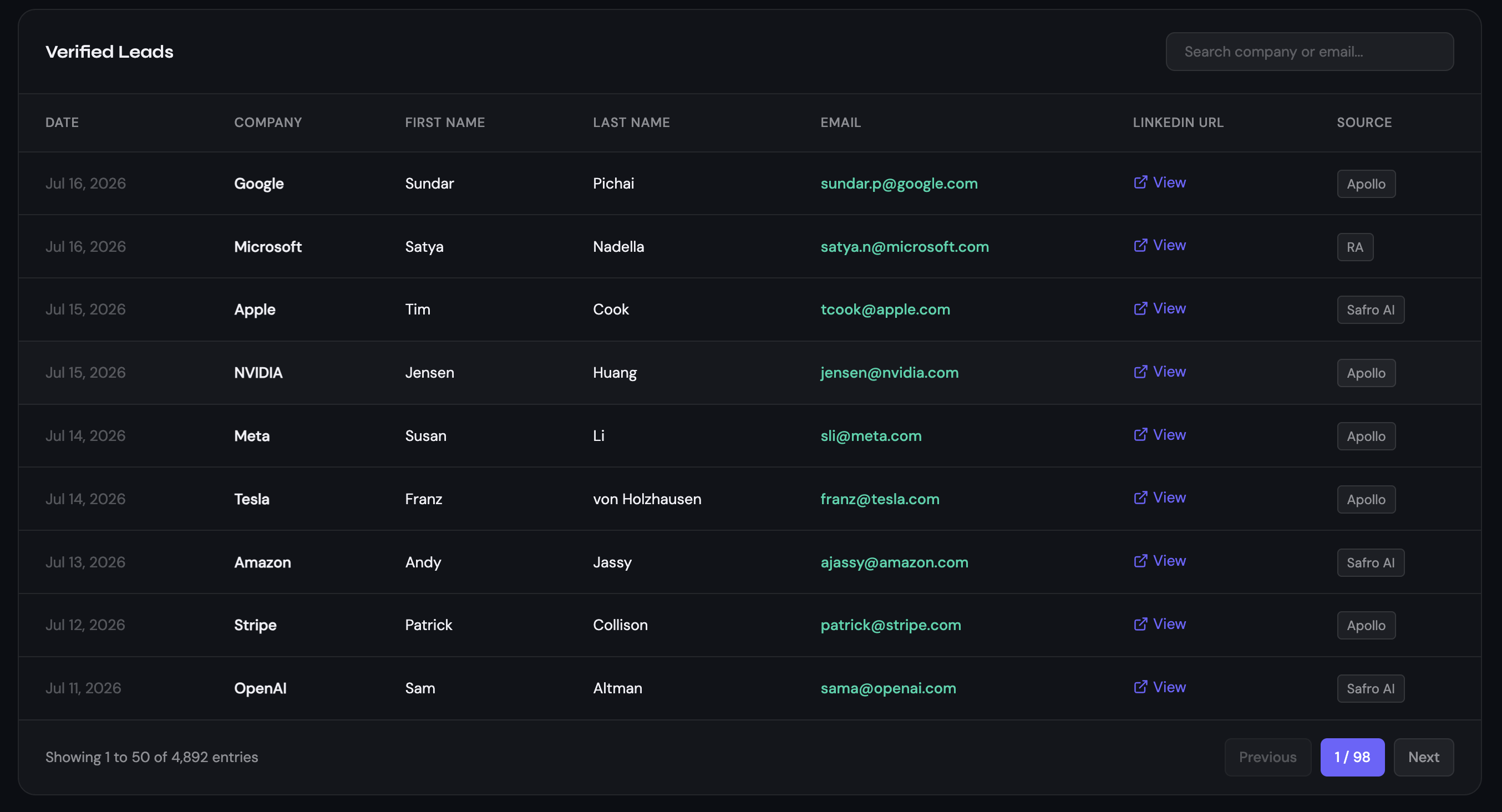Click the DATE column header
1502x812 pixels.
click(x=62, y=123)
